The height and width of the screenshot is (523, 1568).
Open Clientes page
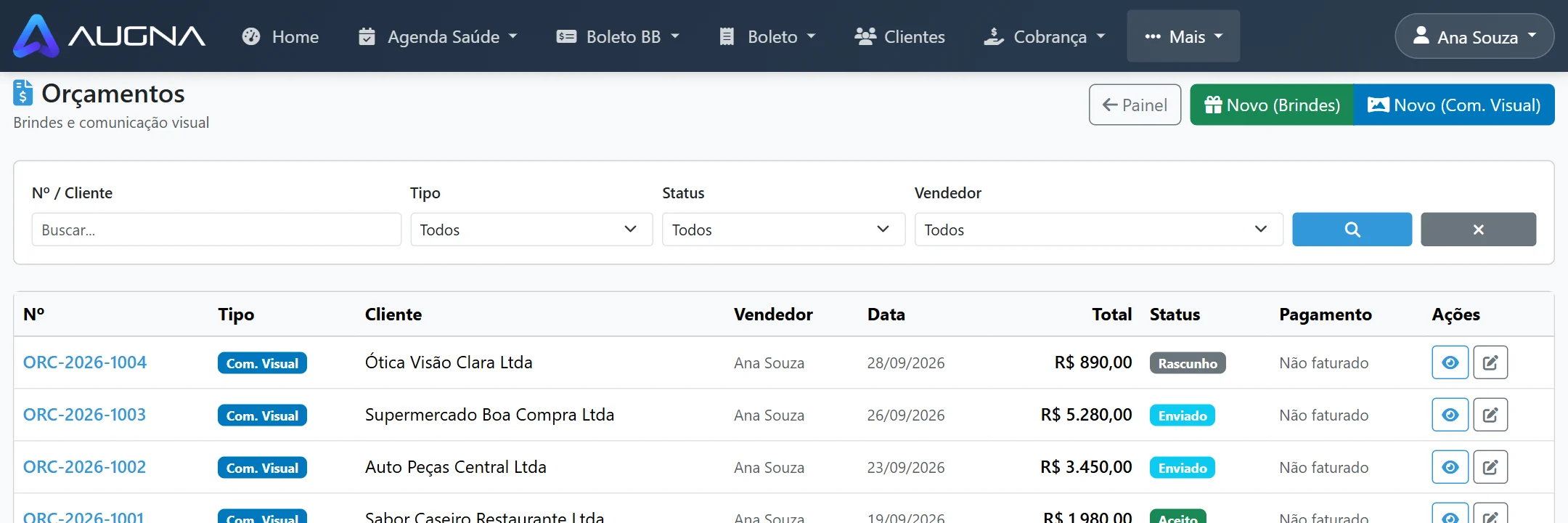pyautogui.click(x=899, y=36)
